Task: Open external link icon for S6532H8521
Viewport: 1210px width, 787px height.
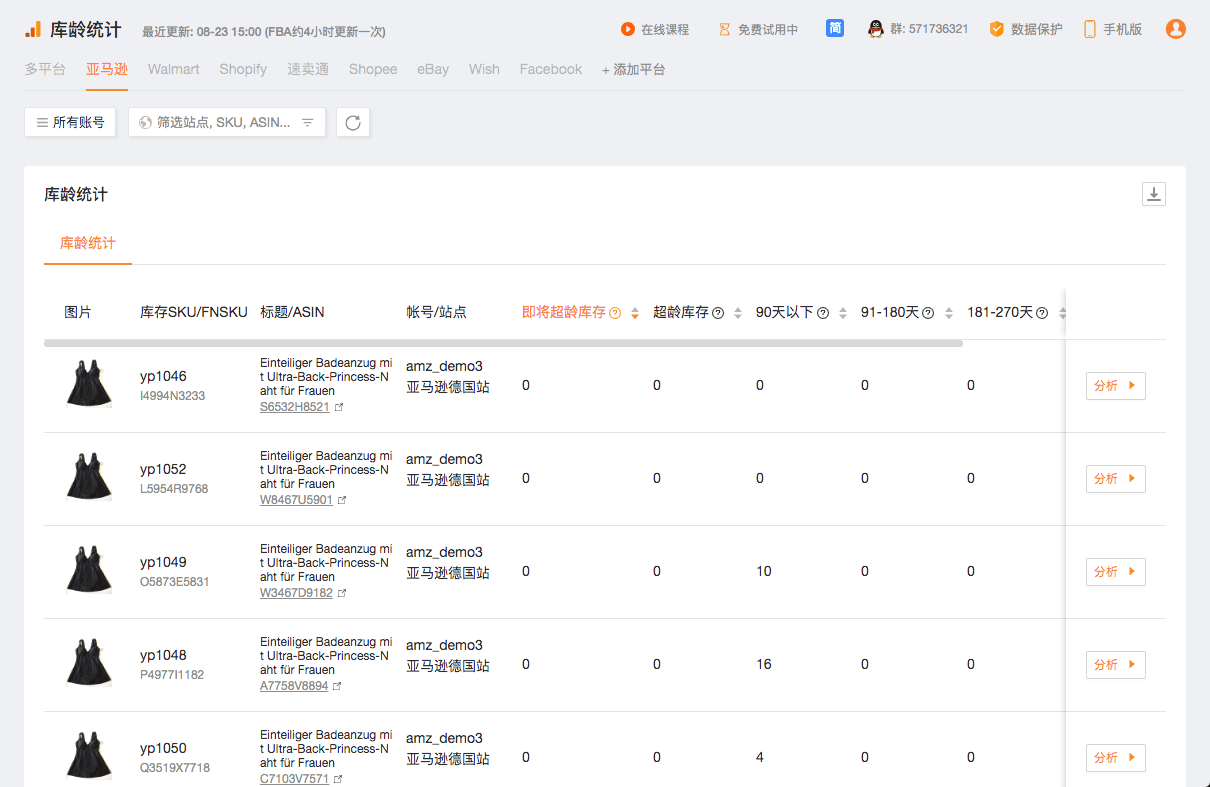Action: click(340, 408)
